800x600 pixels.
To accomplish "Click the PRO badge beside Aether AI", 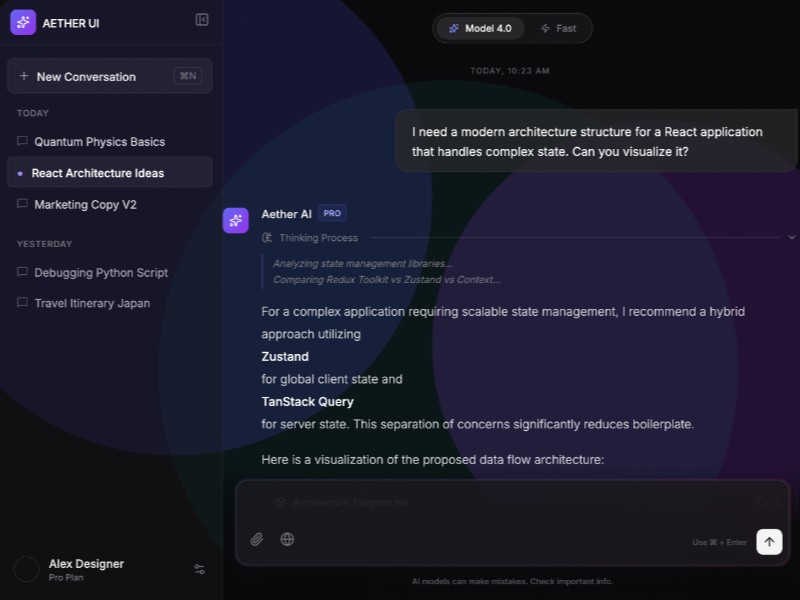I will coord(333,213).
